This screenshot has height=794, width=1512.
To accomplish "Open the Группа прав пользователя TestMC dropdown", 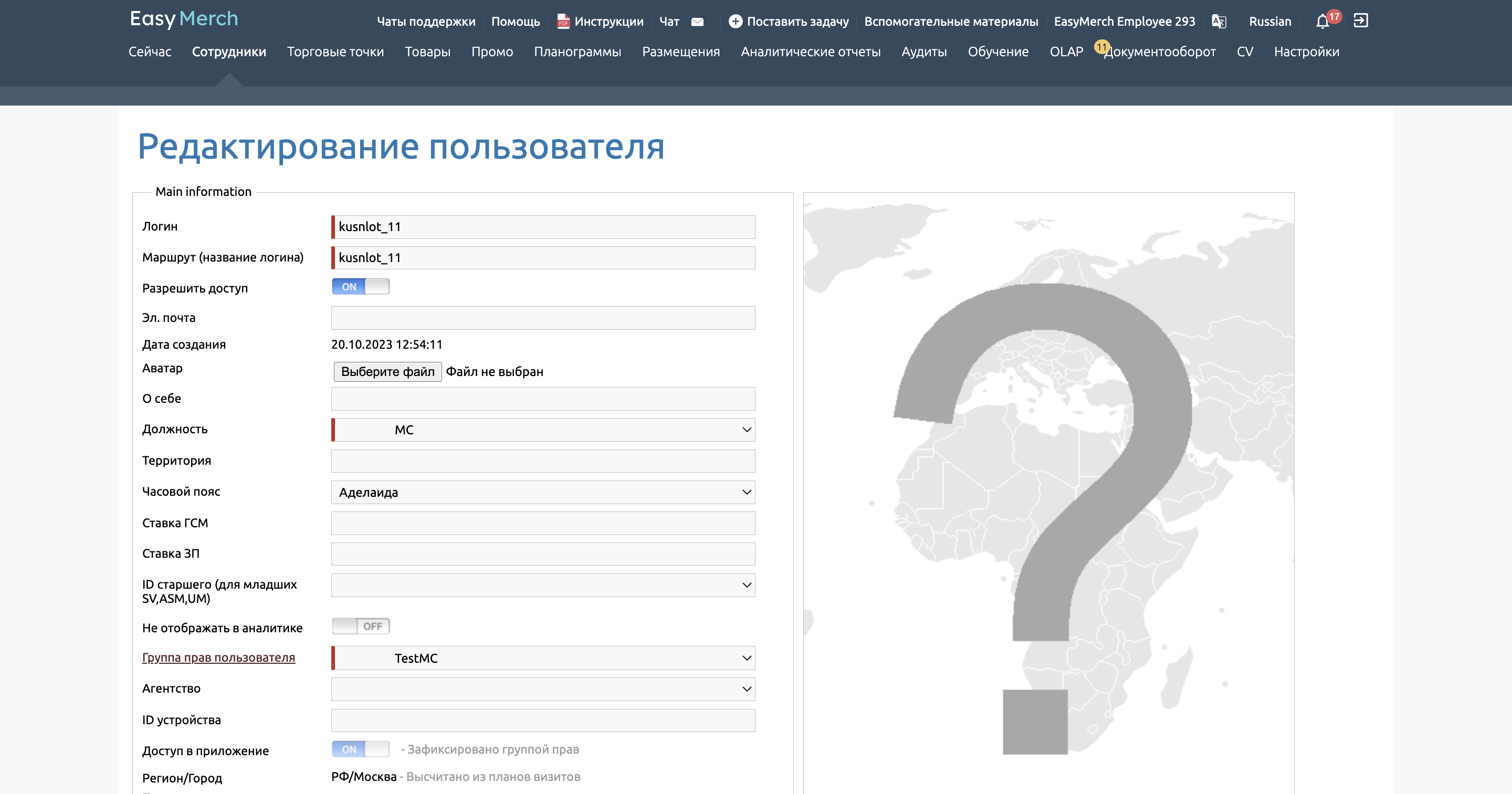I will coord(543,659).
